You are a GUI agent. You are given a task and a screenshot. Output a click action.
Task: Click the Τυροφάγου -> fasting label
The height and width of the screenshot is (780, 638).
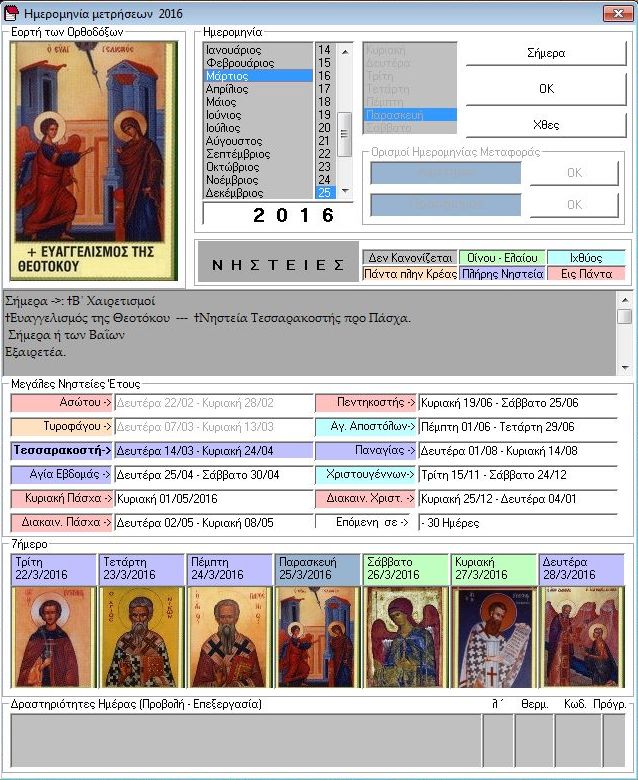pyautogui.click(x=62, y=426)
